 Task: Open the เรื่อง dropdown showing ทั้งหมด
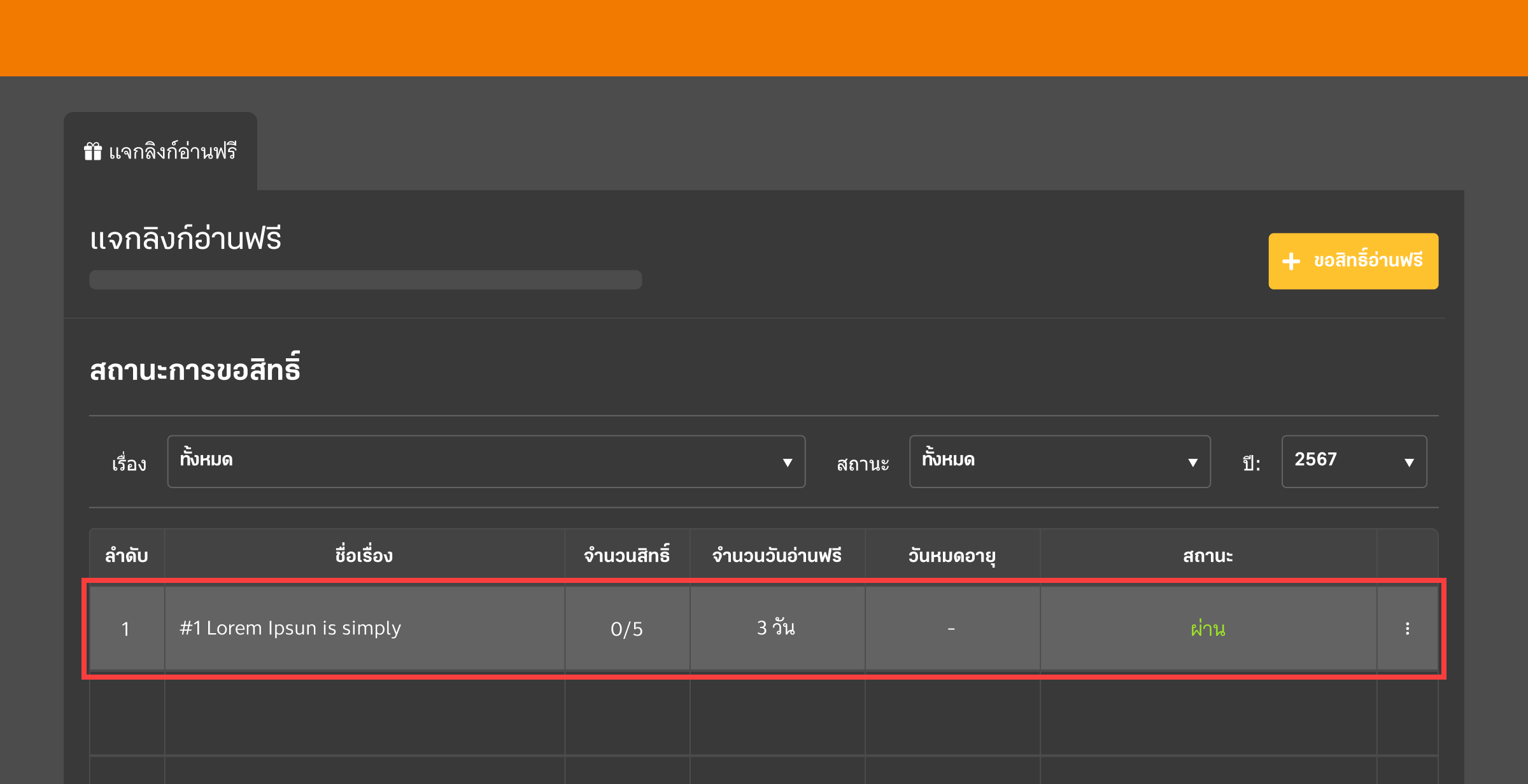coord(486,461)
